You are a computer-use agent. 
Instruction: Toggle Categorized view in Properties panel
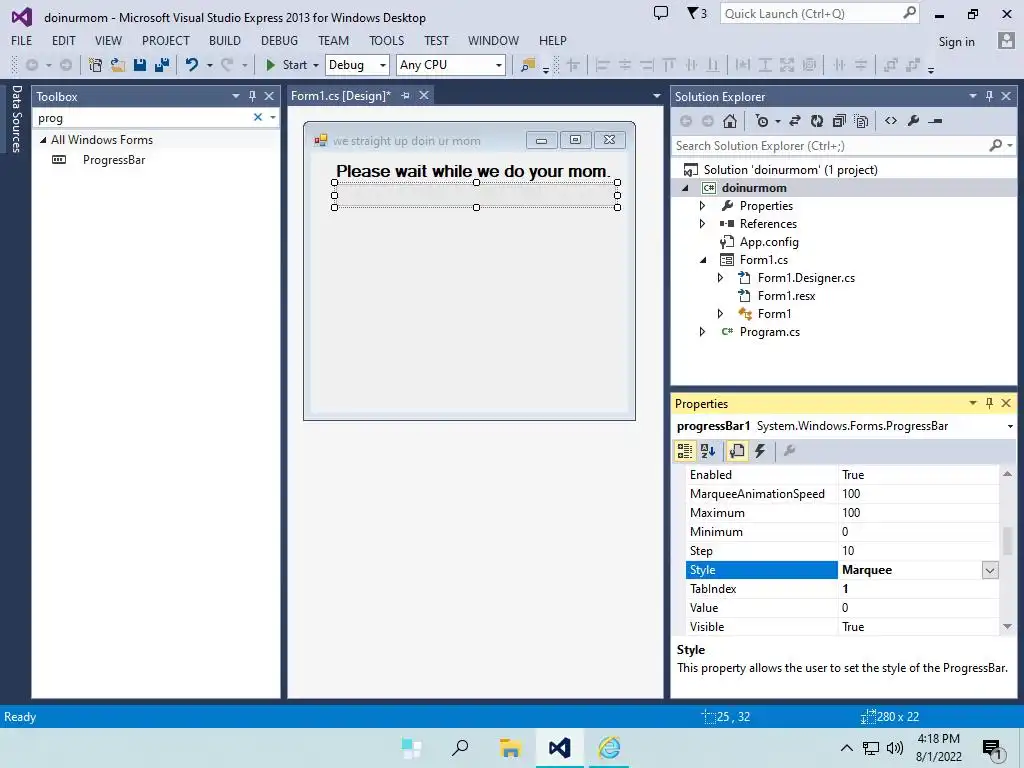point(685,451)
